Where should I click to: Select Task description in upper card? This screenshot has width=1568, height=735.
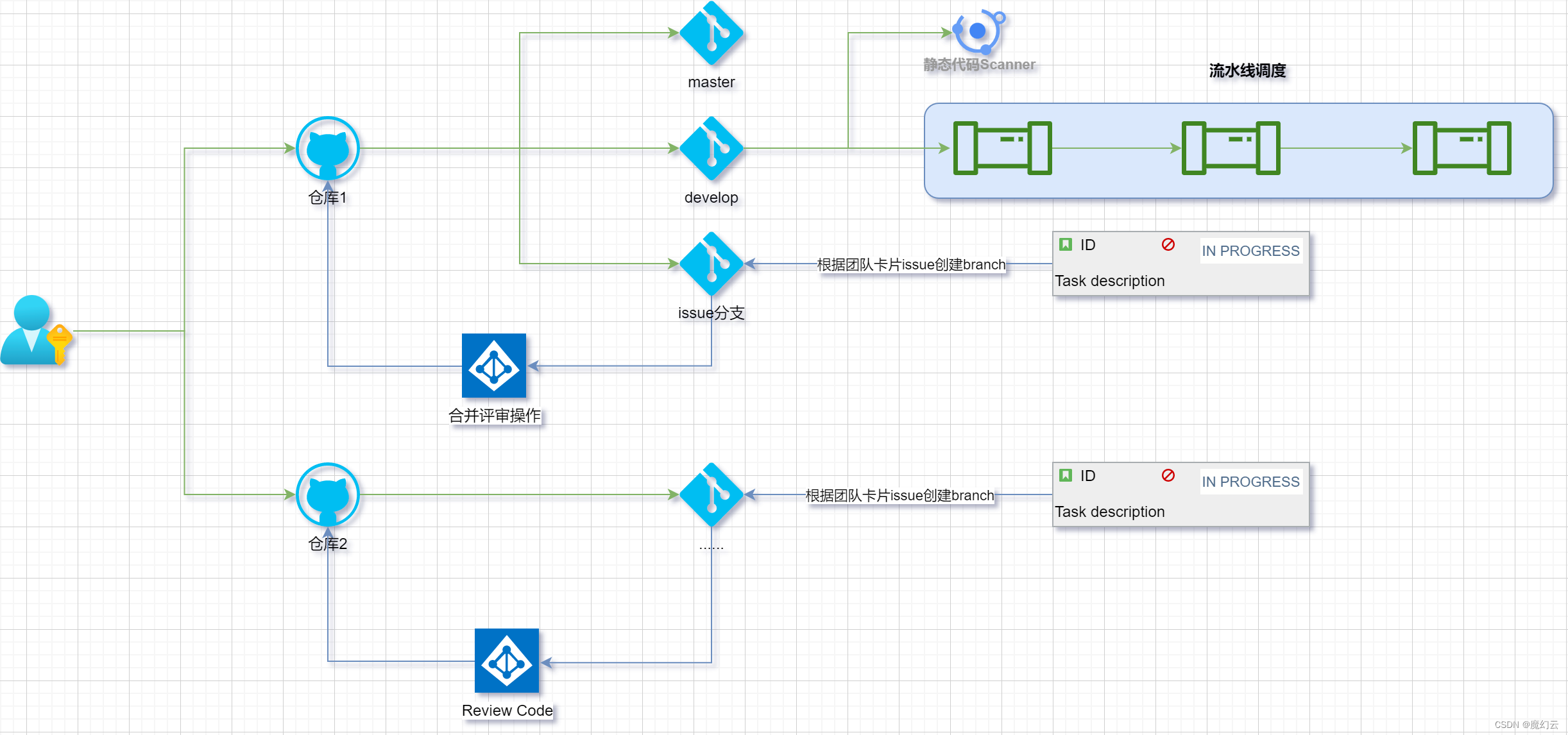tap(1110, 281)
